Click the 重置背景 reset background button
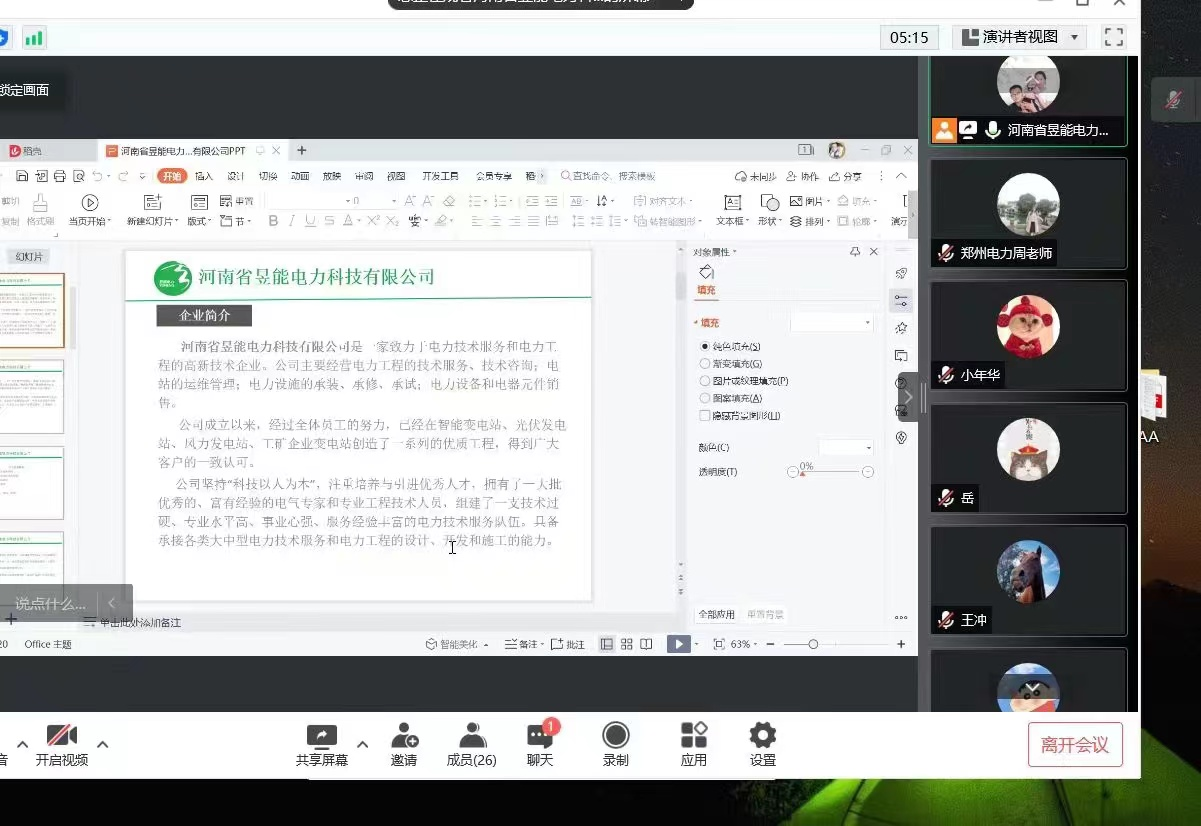This screenshot has width=1201, height=826. [765, 614]
